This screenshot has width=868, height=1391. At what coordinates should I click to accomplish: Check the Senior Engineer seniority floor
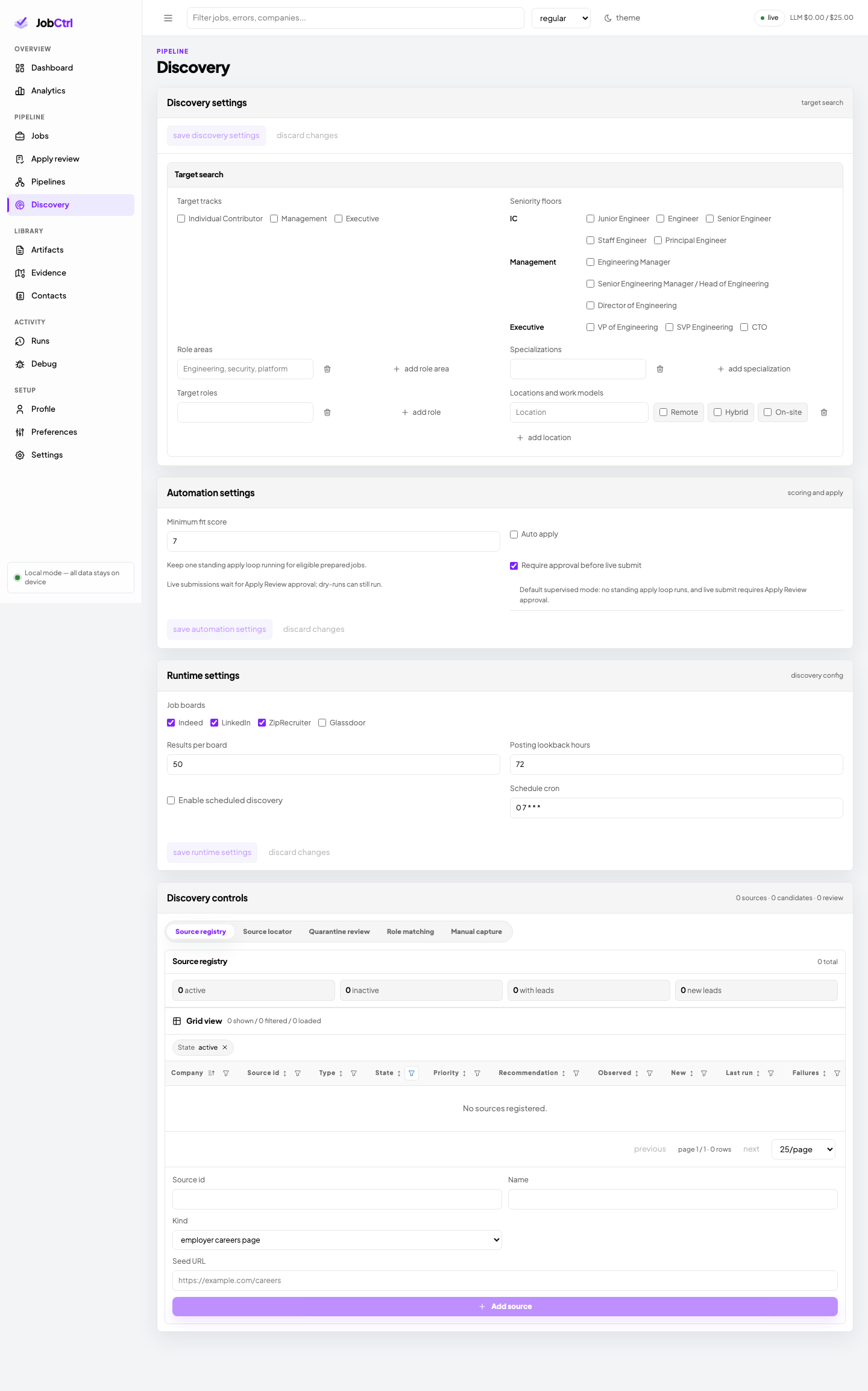pos(709,219)
